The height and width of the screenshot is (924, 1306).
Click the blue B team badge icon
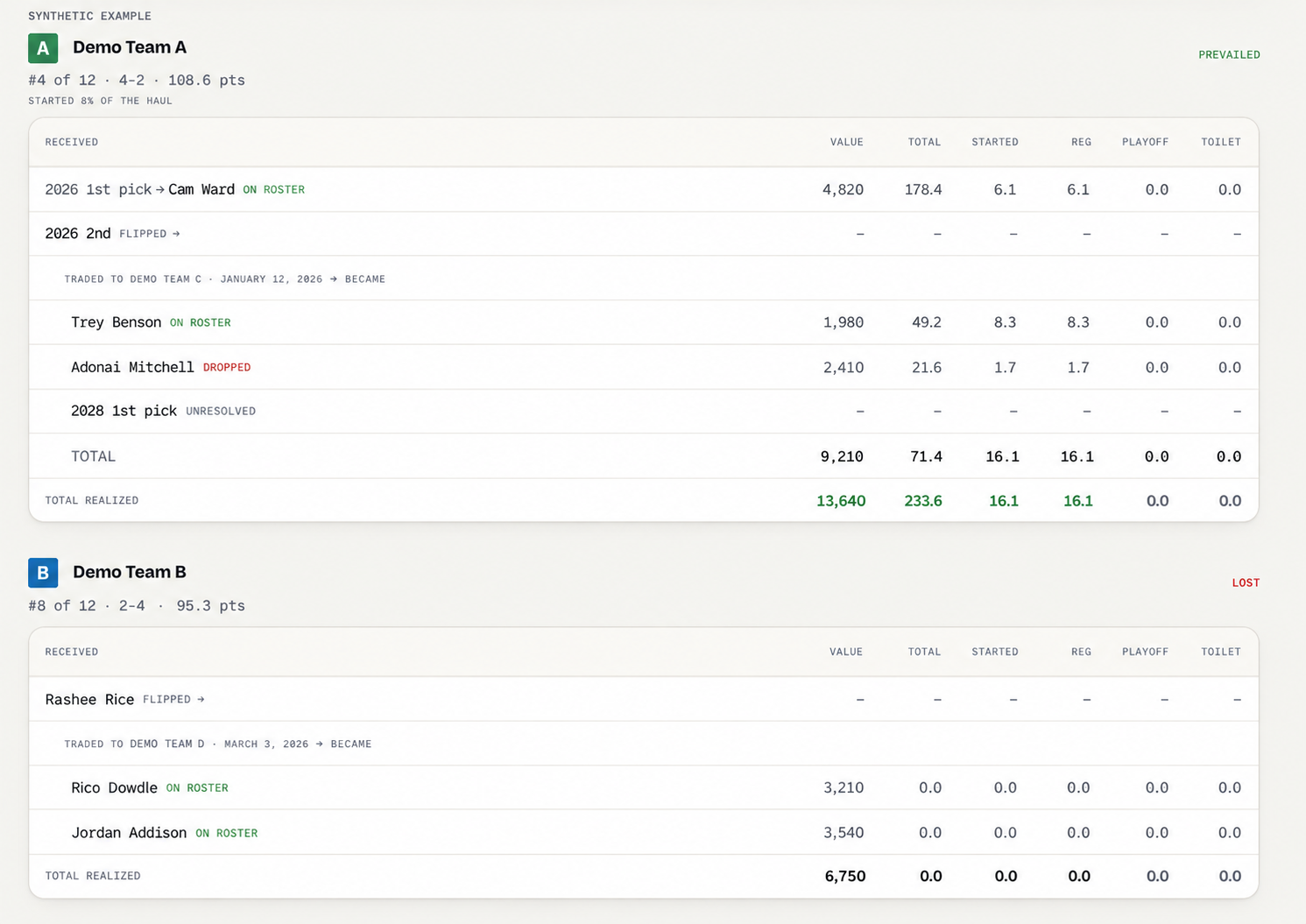(43, 573)
